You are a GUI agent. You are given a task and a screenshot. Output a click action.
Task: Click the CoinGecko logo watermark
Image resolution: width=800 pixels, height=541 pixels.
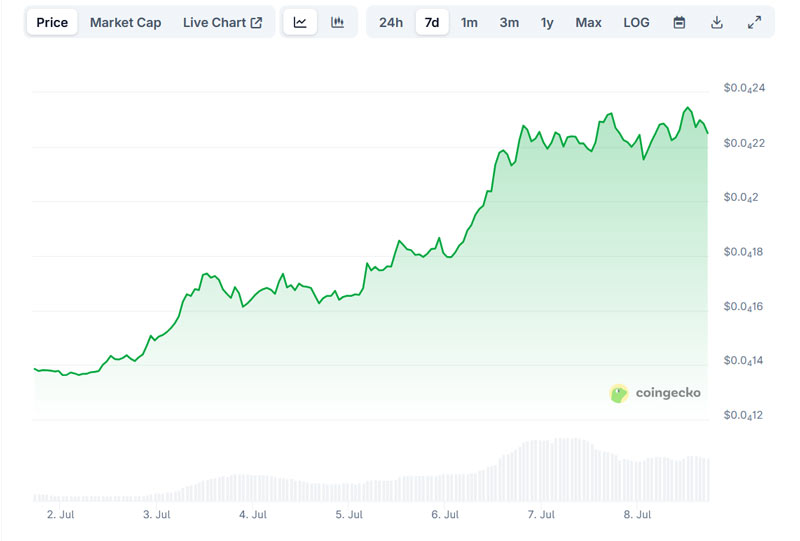click(x=655, y=393)
